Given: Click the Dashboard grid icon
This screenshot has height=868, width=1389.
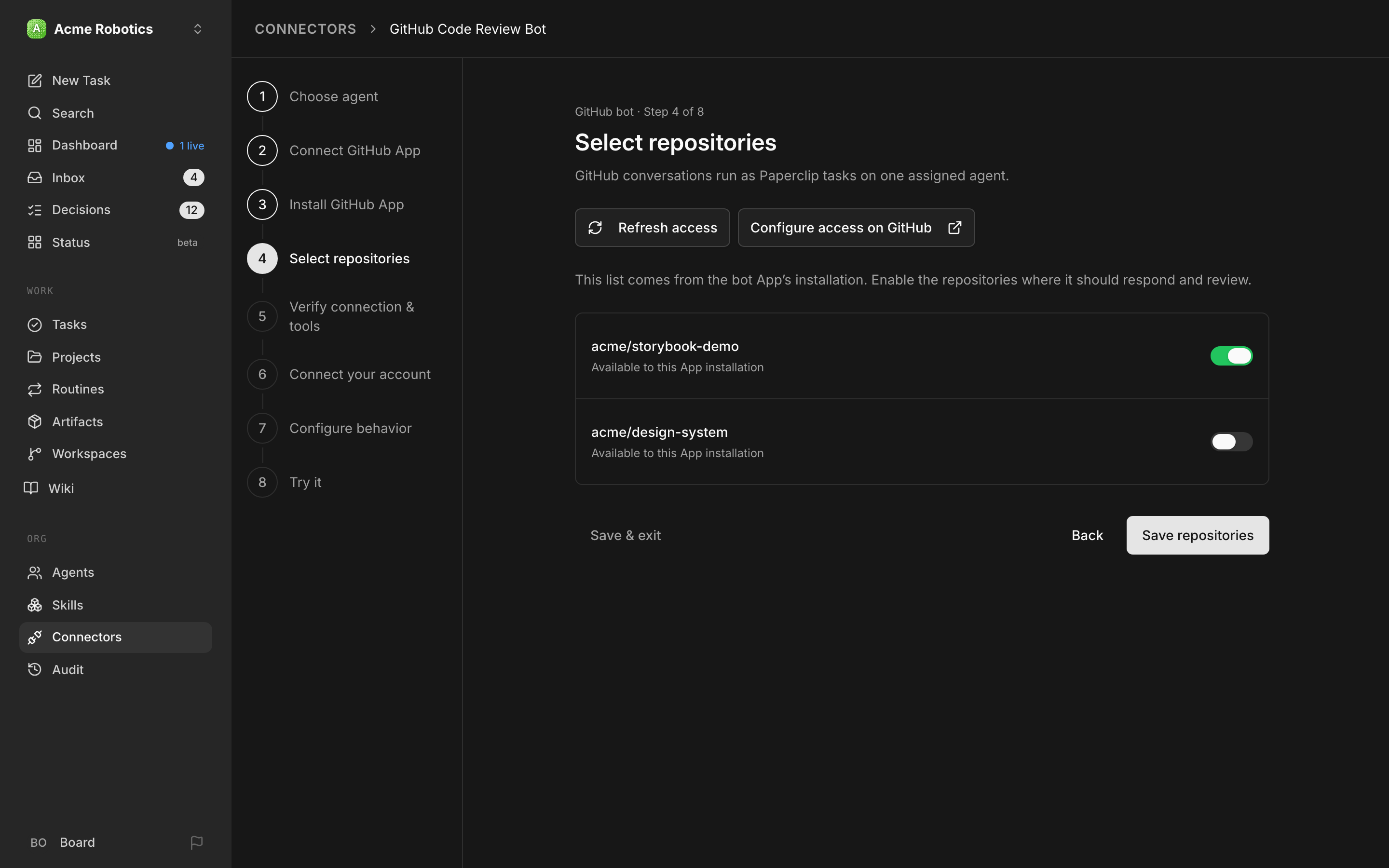Looking at the screenshot, I should (34, 145).
